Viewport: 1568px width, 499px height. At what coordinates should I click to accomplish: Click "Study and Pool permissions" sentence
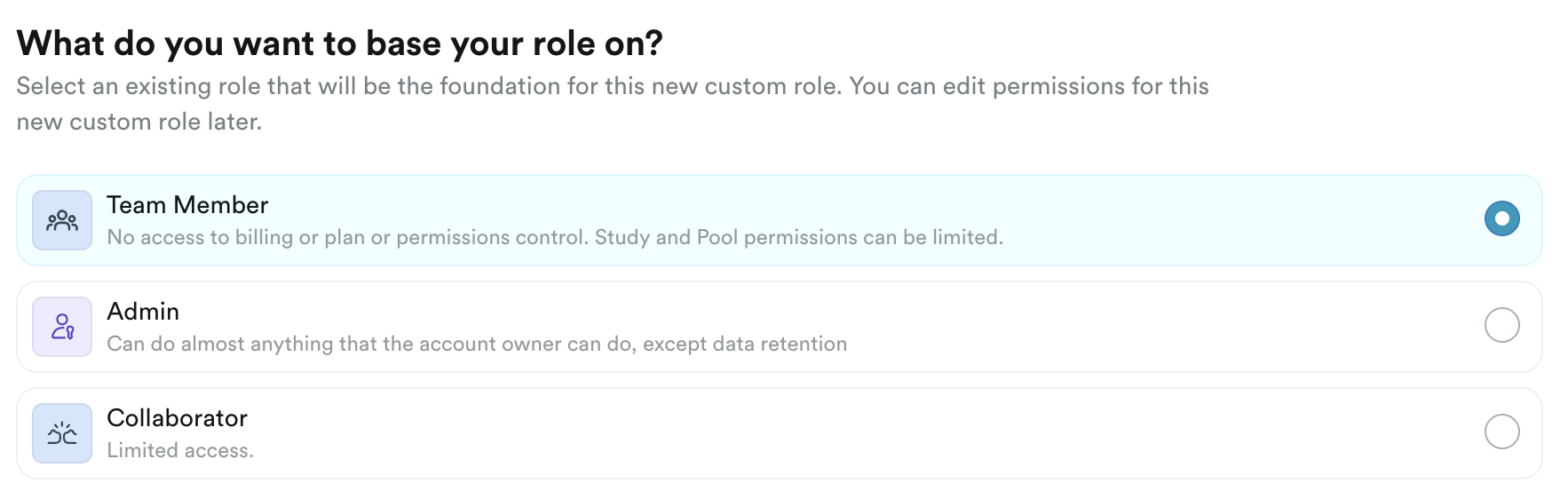point(799,238)
